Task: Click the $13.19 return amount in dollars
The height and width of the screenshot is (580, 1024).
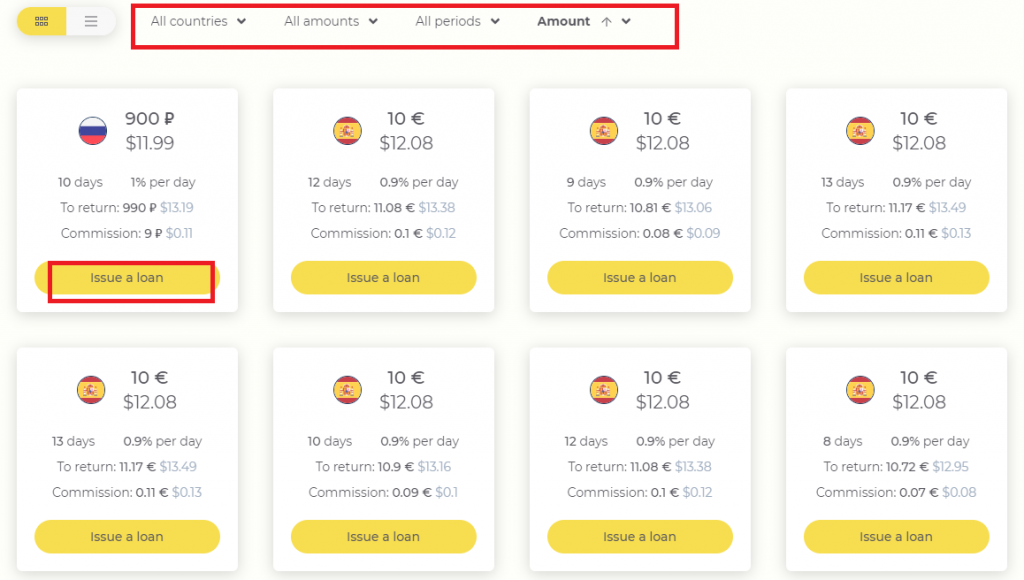Action: pyautogui.click(x=177, y=208)
